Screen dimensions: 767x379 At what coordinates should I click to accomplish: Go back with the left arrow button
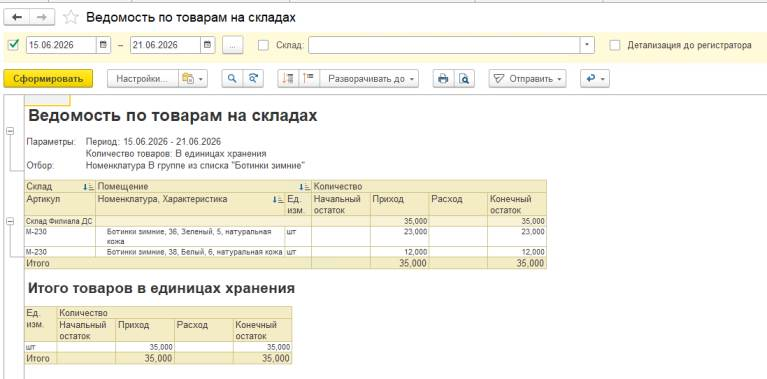pyautogui.click(x=17, y=18)
